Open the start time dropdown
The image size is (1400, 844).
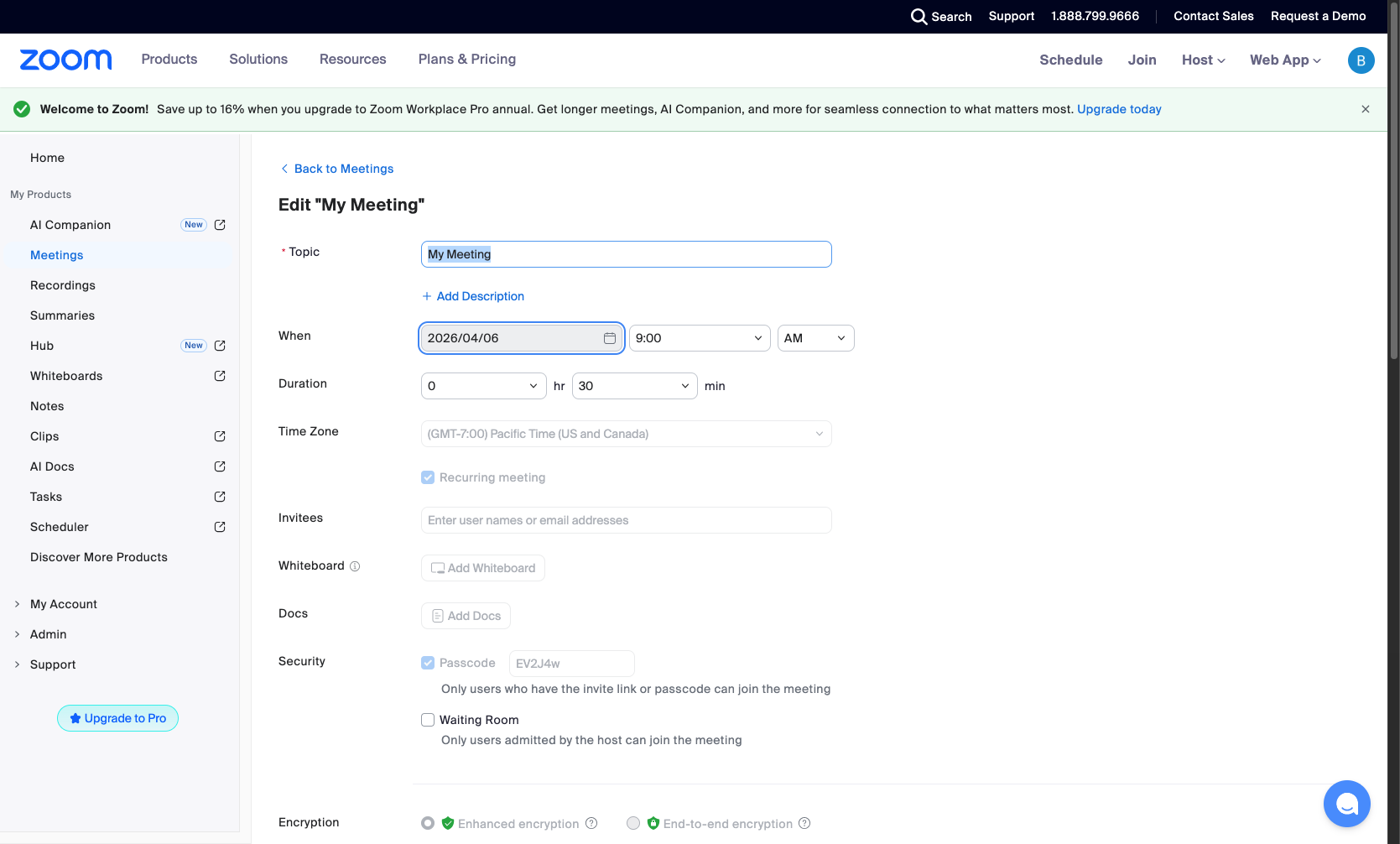point(700,338)
